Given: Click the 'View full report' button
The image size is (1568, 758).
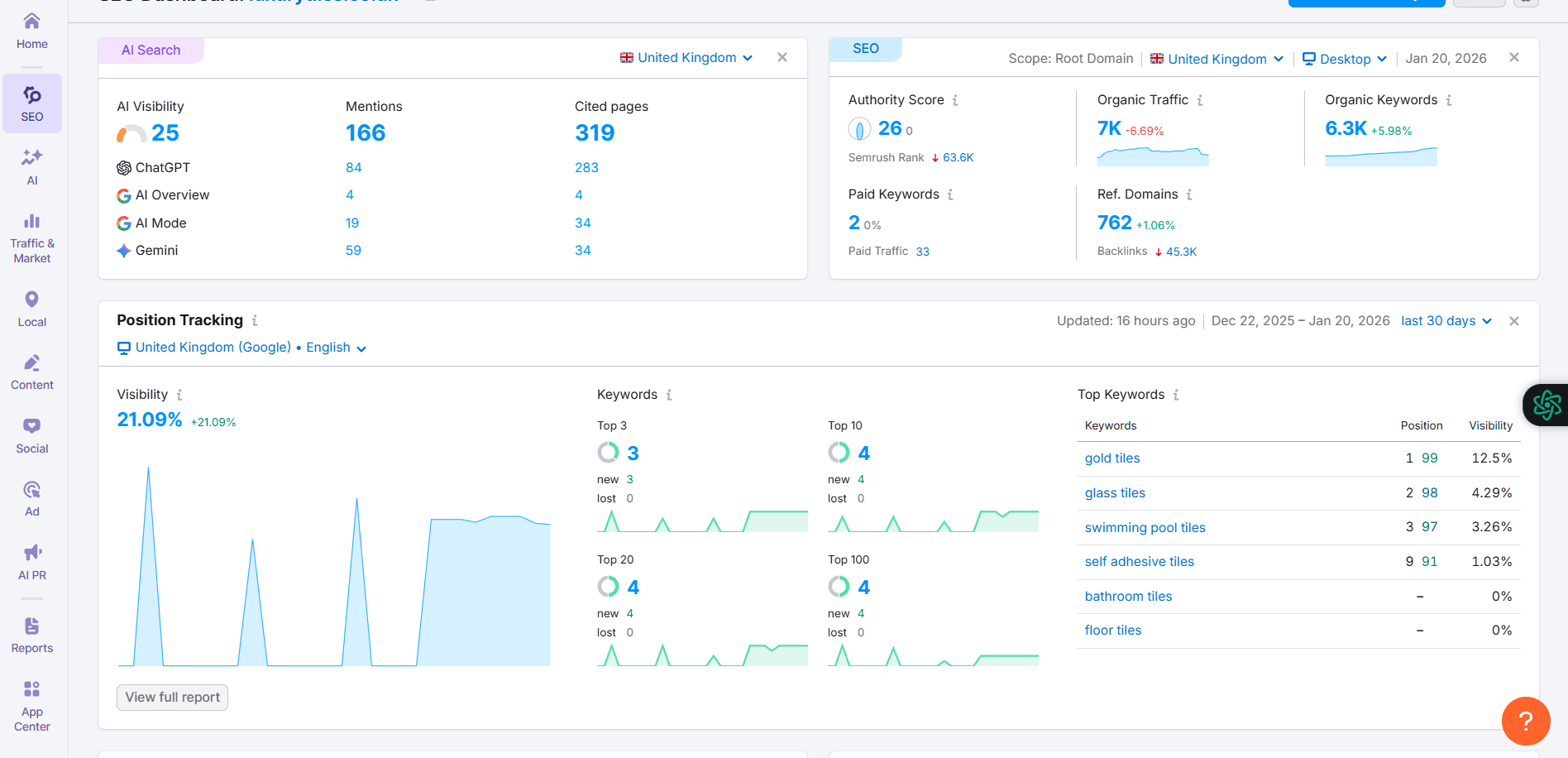Looking at the screenshot, I should 171,697.
